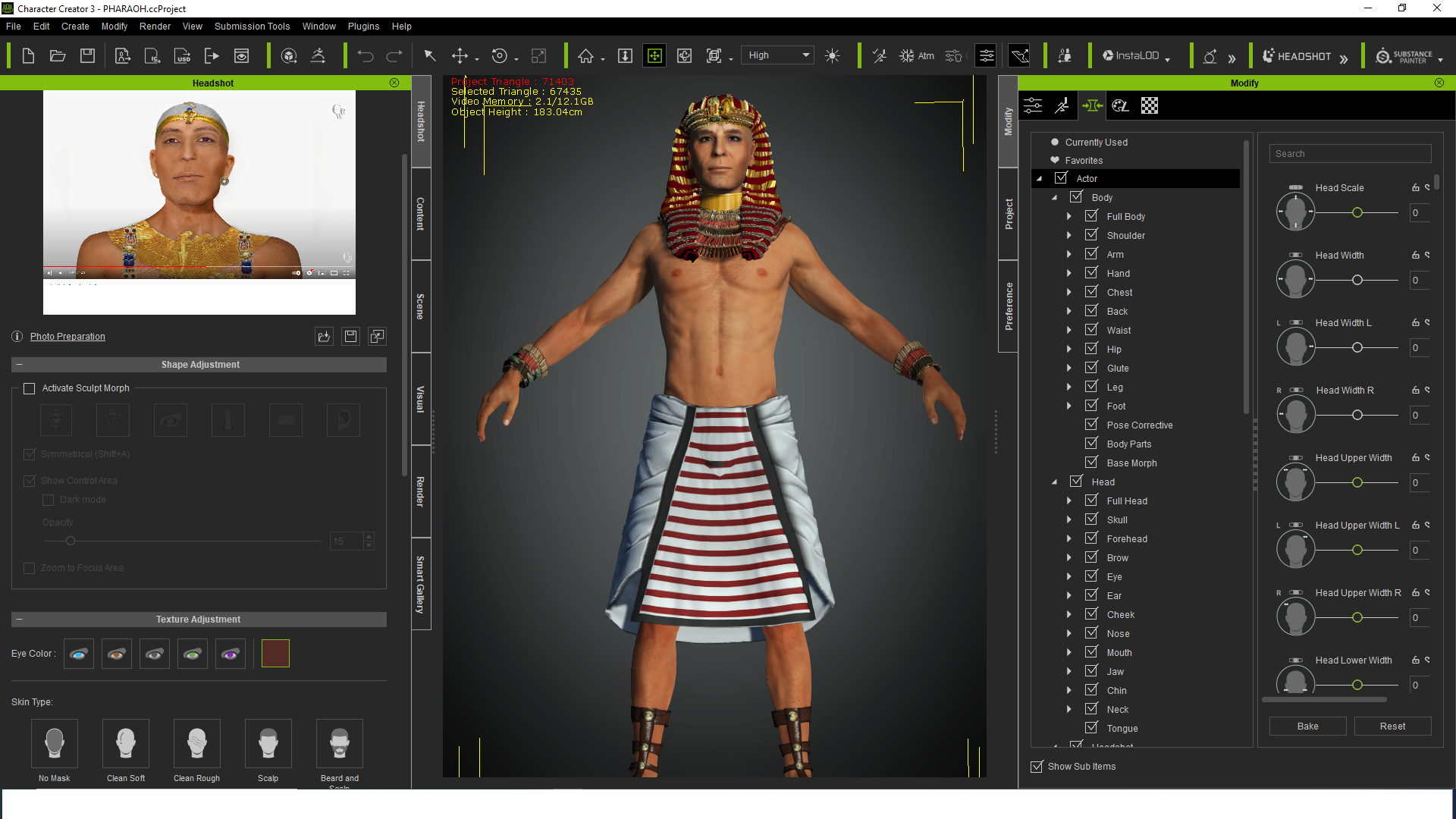Open the Modify menu
This screenshot has width=1456, height=819.
pos(115,26)
